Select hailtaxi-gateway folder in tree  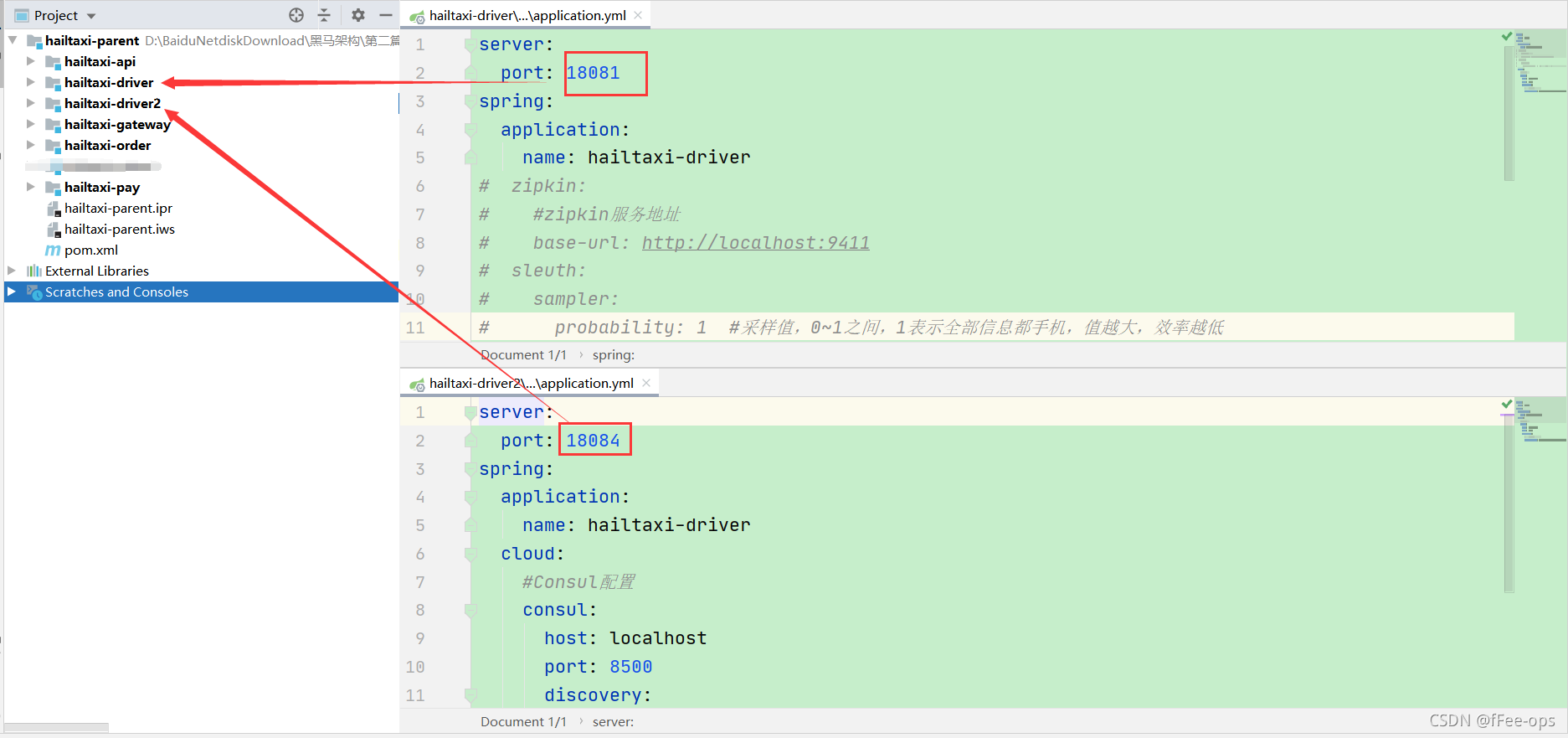point(117,124)
